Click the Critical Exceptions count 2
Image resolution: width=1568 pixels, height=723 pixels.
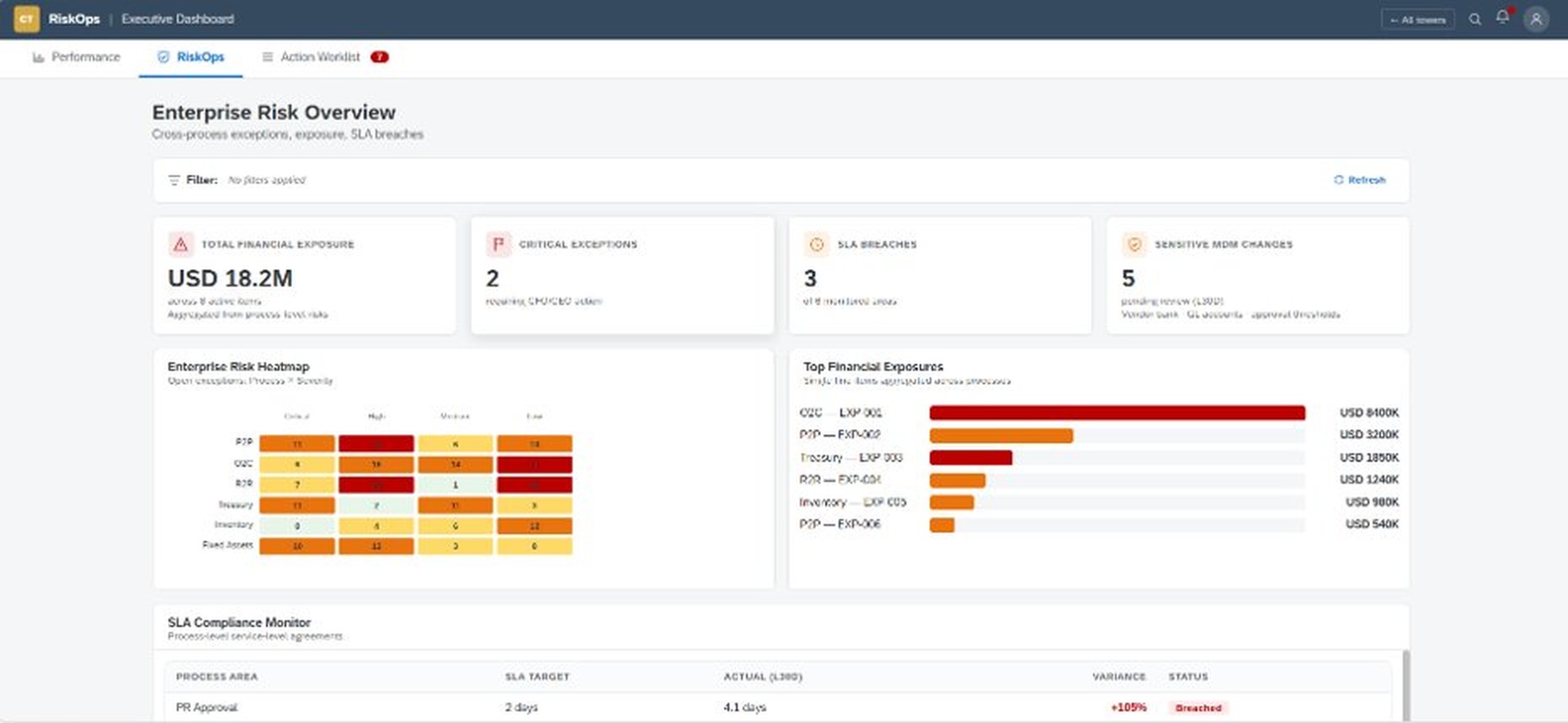[493, 278]
